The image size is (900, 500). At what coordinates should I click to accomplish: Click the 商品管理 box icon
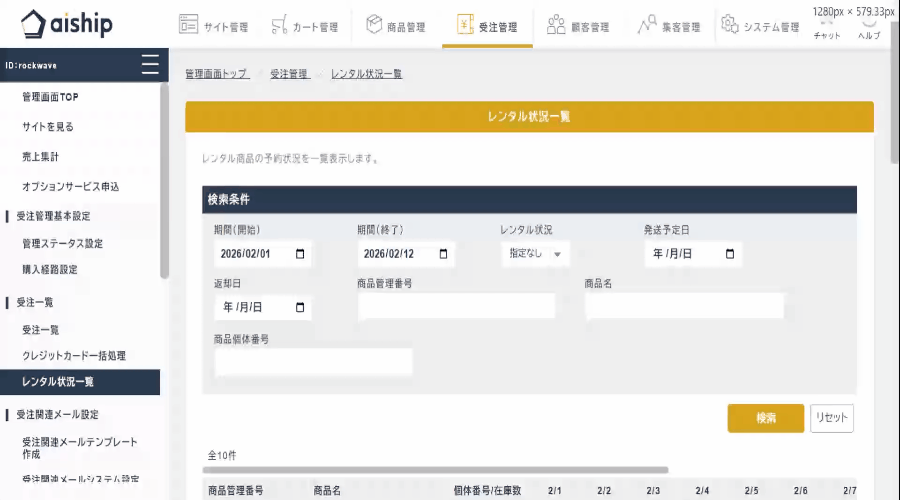coord(374,25)
